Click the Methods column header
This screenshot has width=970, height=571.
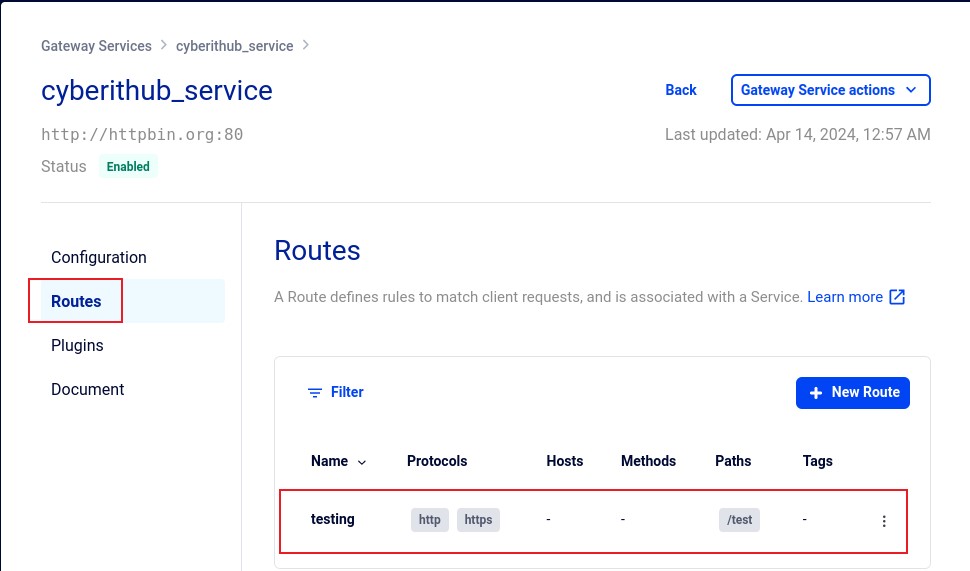(x=648, y=461)
